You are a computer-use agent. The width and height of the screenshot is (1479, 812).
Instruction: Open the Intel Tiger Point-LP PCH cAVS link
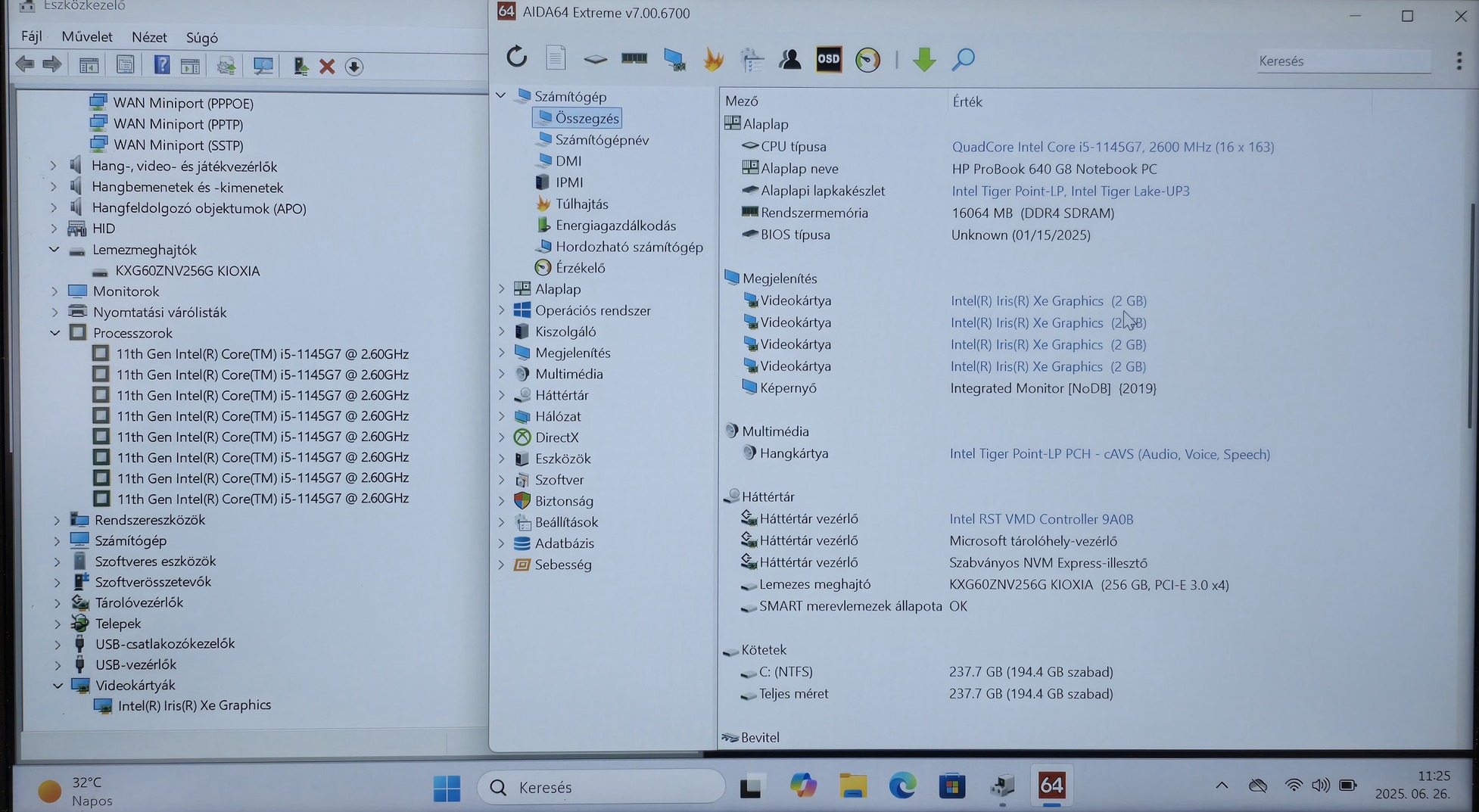point(1110,454)
